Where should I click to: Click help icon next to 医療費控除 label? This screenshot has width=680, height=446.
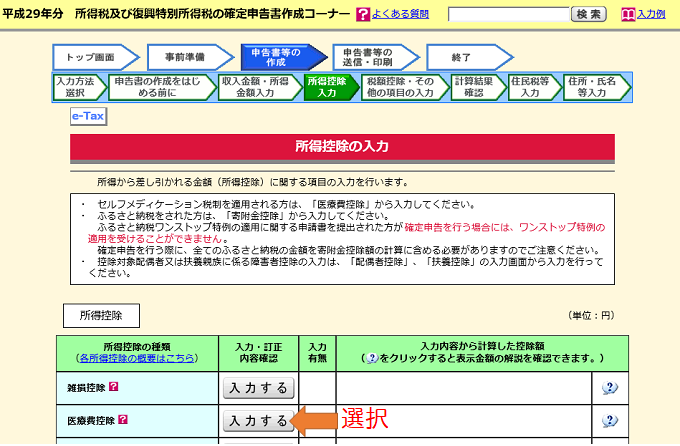click(x=123, y=419)
